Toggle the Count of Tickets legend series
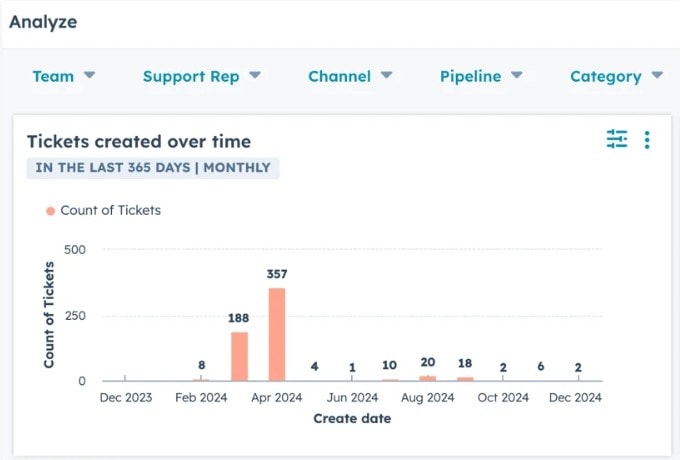680x460 pixels. (x=110, y=210)
